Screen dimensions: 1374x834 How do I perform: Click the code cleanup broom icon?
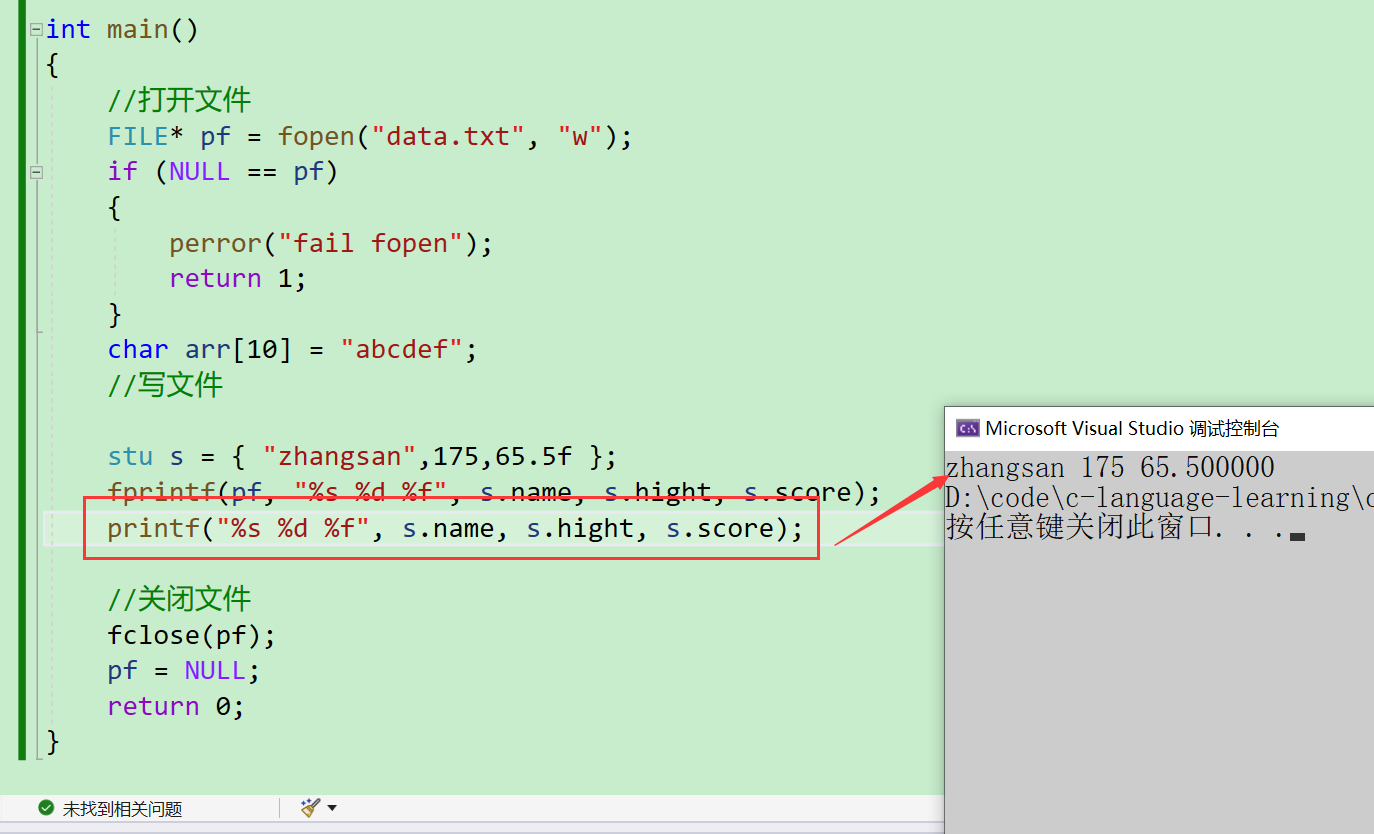click(311, 807)
